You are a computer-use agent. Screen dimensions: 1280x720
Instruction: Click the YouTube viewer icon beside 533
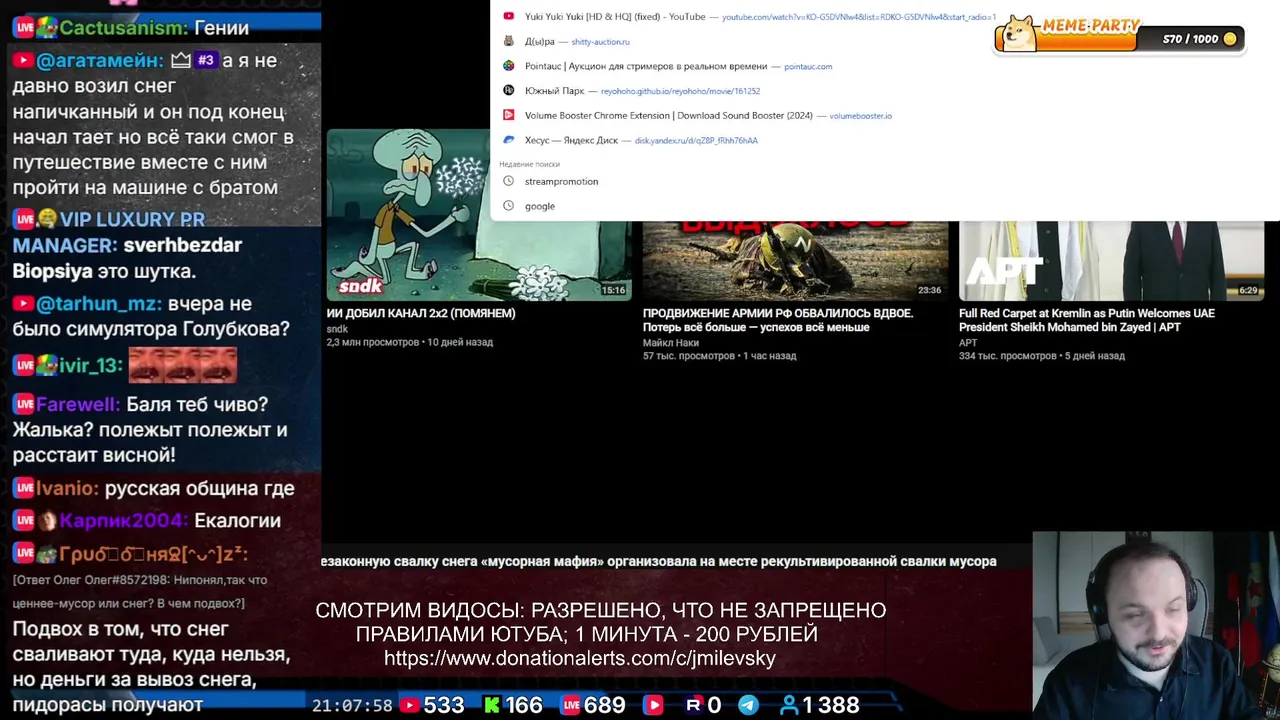click(409, 705)
